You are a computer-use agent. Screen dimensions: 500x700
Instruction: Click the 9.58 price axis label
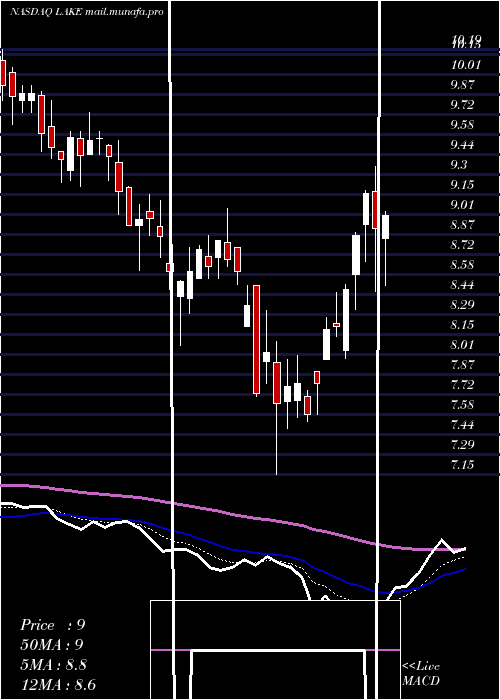click(462, 125)
